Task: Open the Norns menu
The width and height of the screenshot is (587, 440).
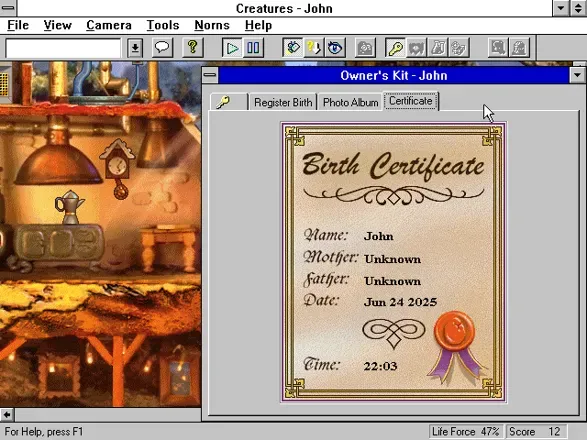Action: click(x=212, y=25)
